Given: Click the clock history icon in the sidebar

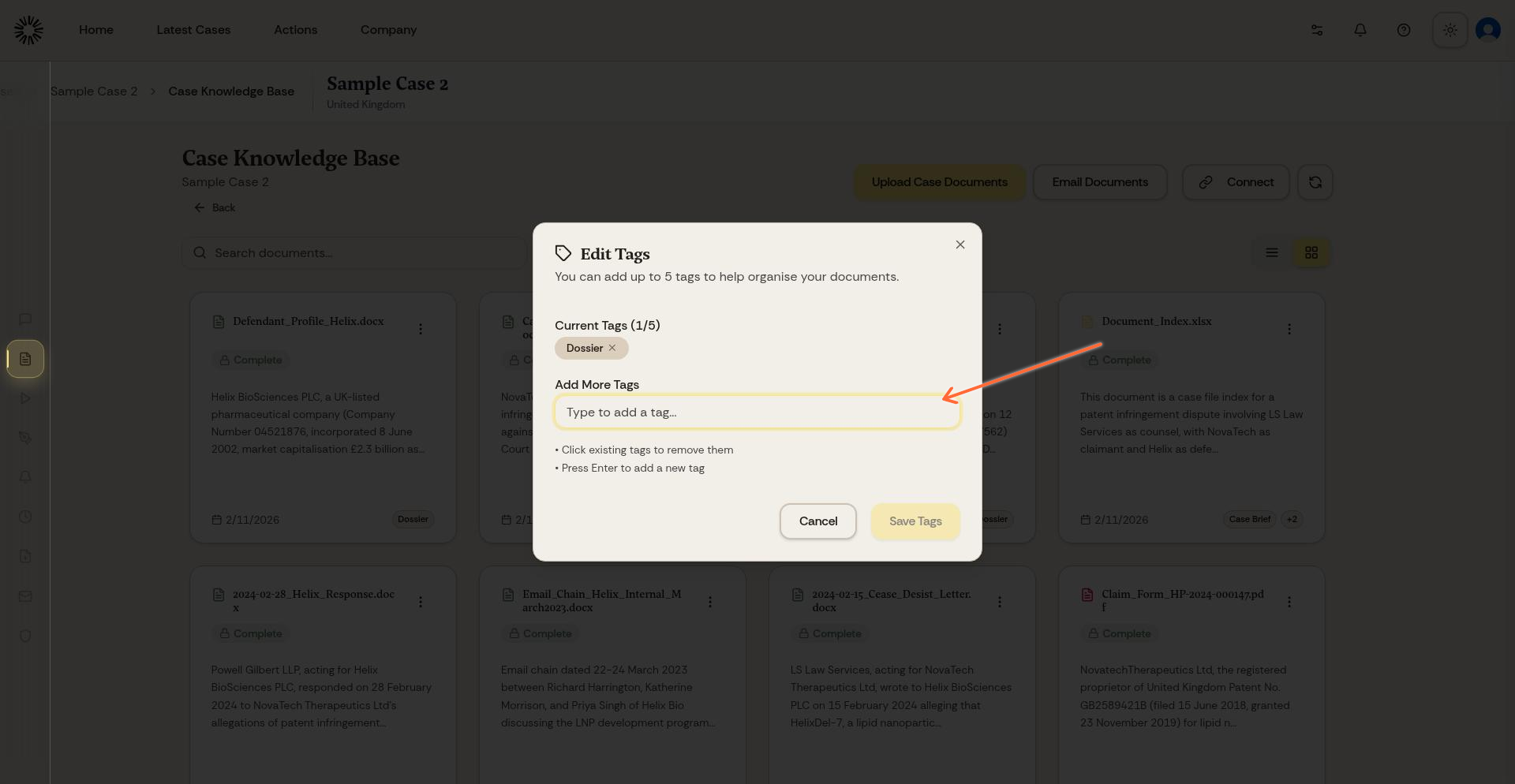Looking at the screenshot, I should tap(24, 517).
